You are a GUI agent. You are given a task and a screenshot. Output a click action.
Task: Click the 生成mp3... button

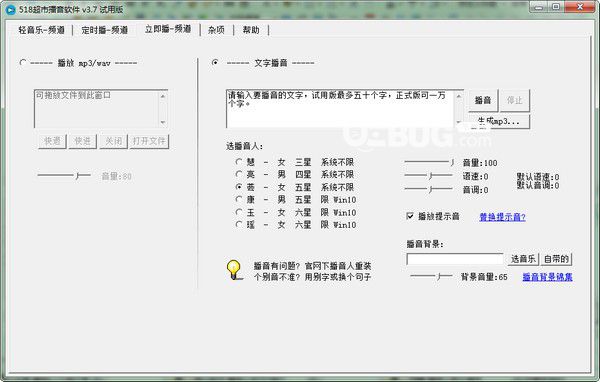[x=499, y=121]
